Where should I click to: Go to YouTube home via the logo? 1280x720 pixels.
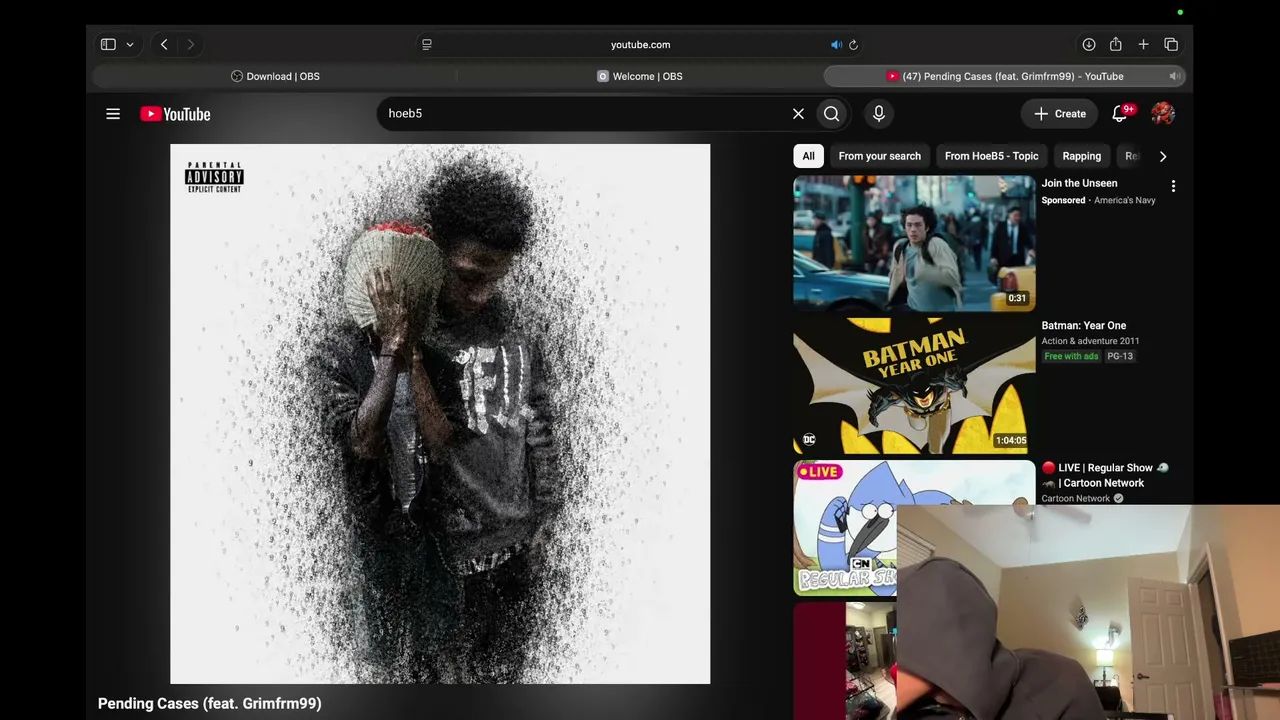(x=175, y=114)
